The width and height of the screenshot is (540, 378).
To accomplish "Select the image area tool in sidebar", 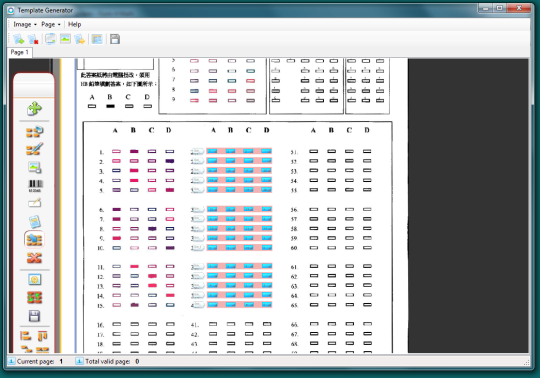I will (x=34, y=167).
